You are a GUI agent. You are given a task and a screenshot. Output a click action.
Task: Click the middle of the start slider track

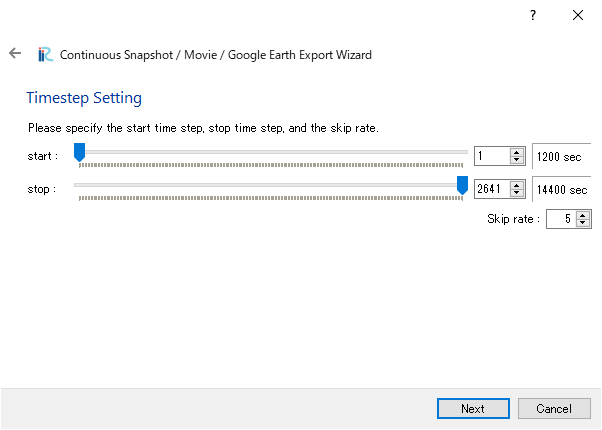pyautogui.click(x=271, y=152)
